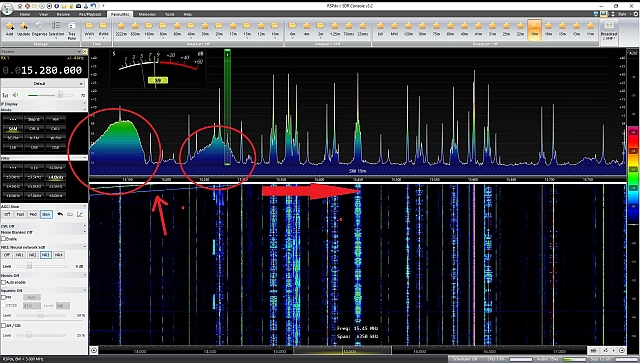Tick the Noise Blanker Enable checkbox
Viewport: 640px width, 363px height.
[4, 239]
